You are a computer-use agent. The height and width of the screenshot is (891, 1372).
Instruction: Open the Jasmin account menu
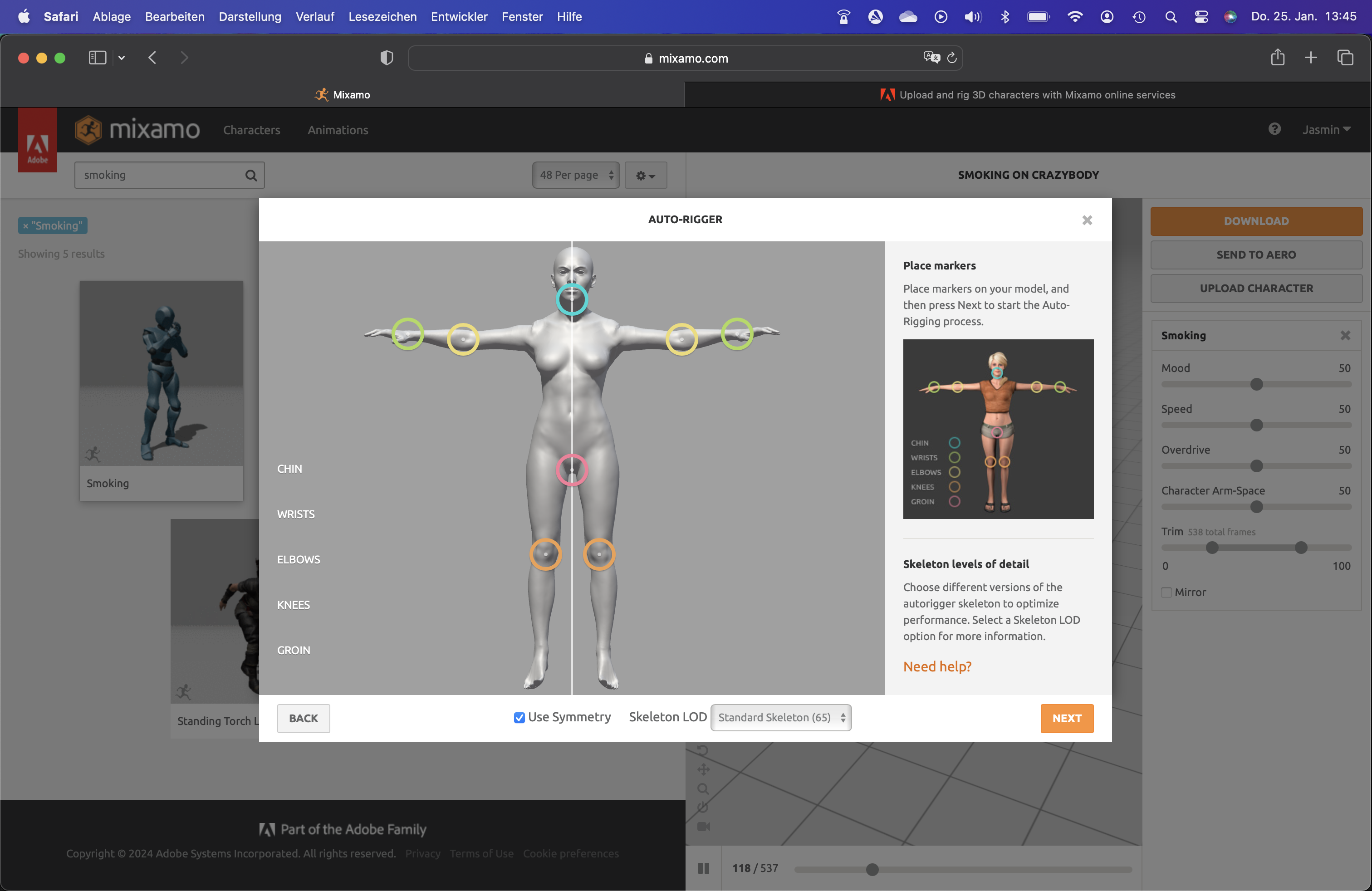click(1326, 130)
